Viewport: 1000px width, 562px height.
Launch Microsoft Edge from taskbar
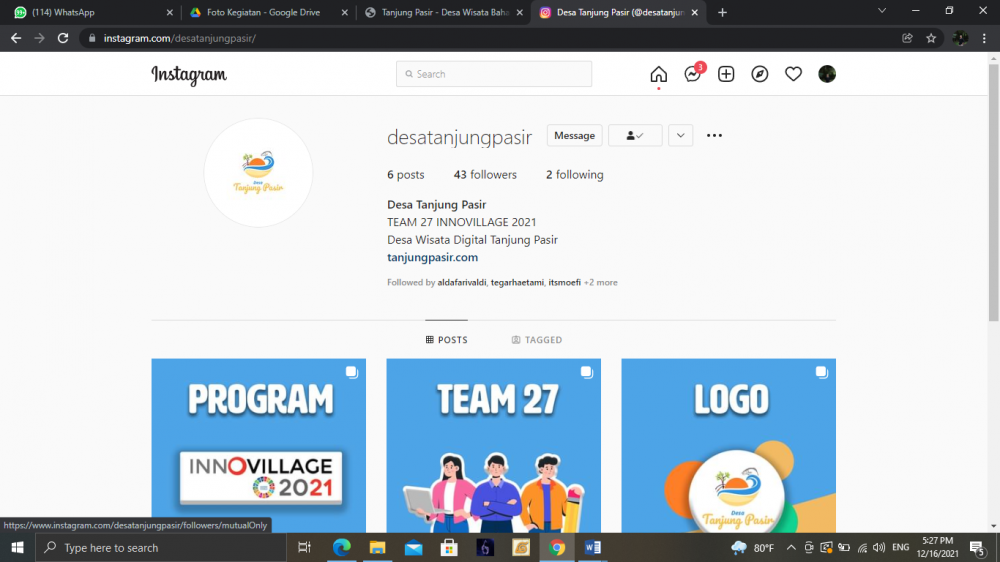(x=341, y=547)
